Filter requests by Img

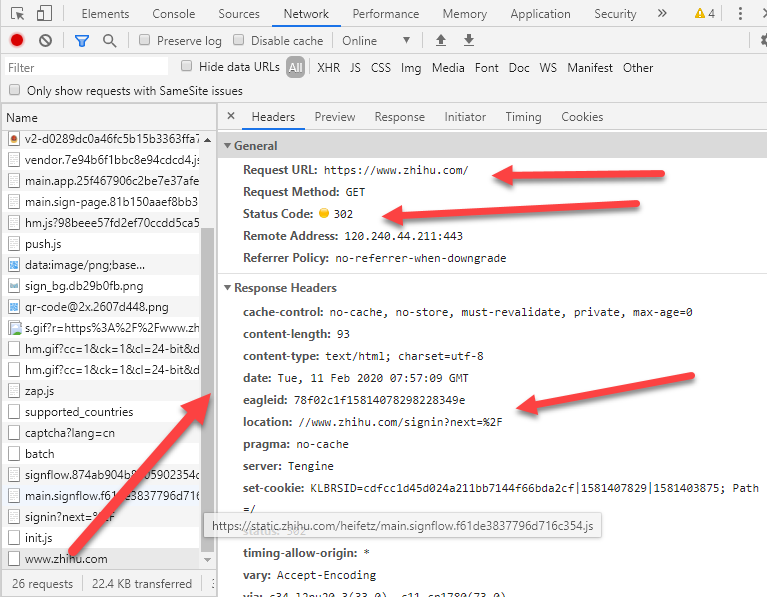click(x=411, y=68)
